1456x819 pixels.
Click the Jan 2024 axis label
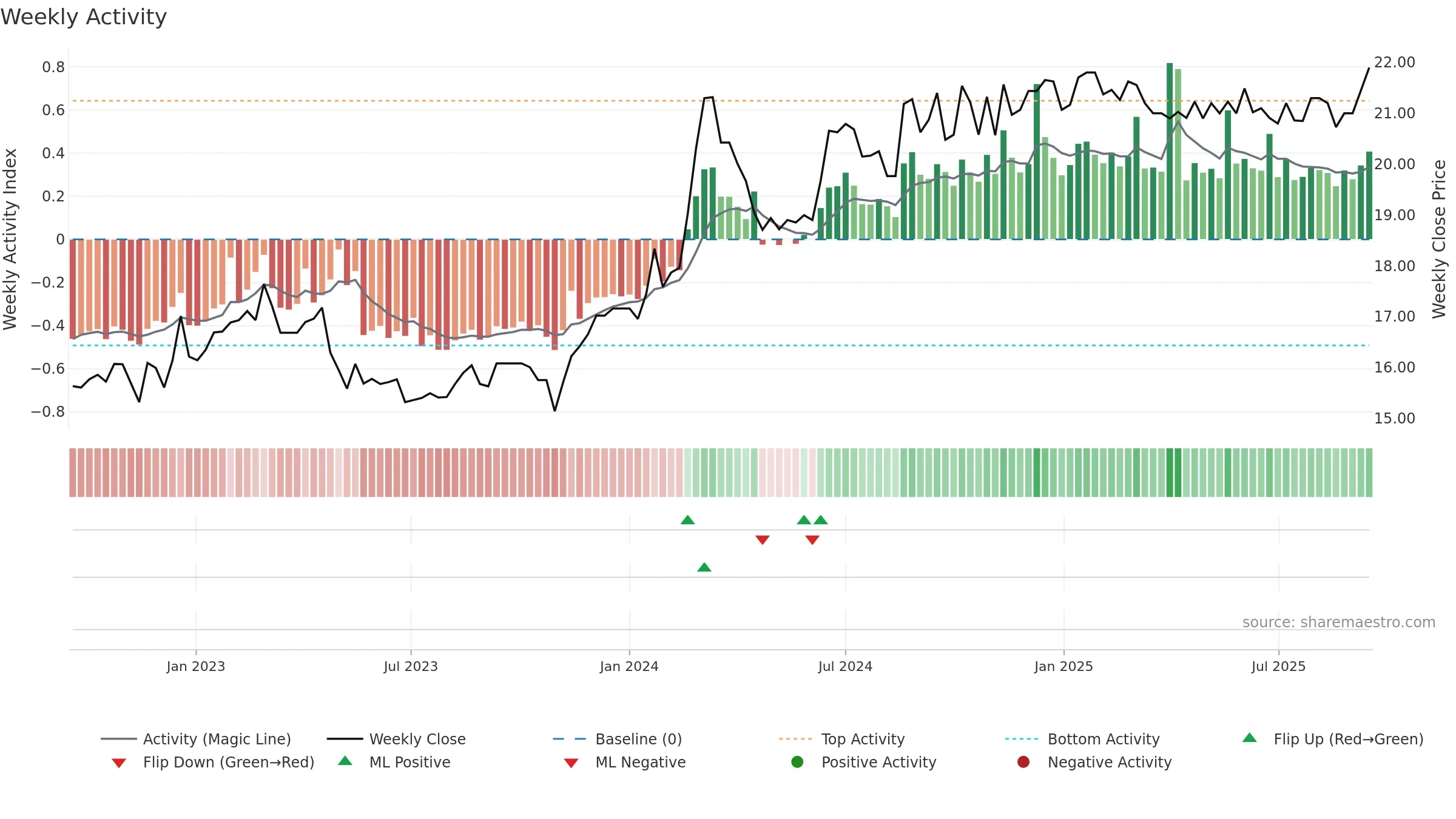[x=629, y=667]
